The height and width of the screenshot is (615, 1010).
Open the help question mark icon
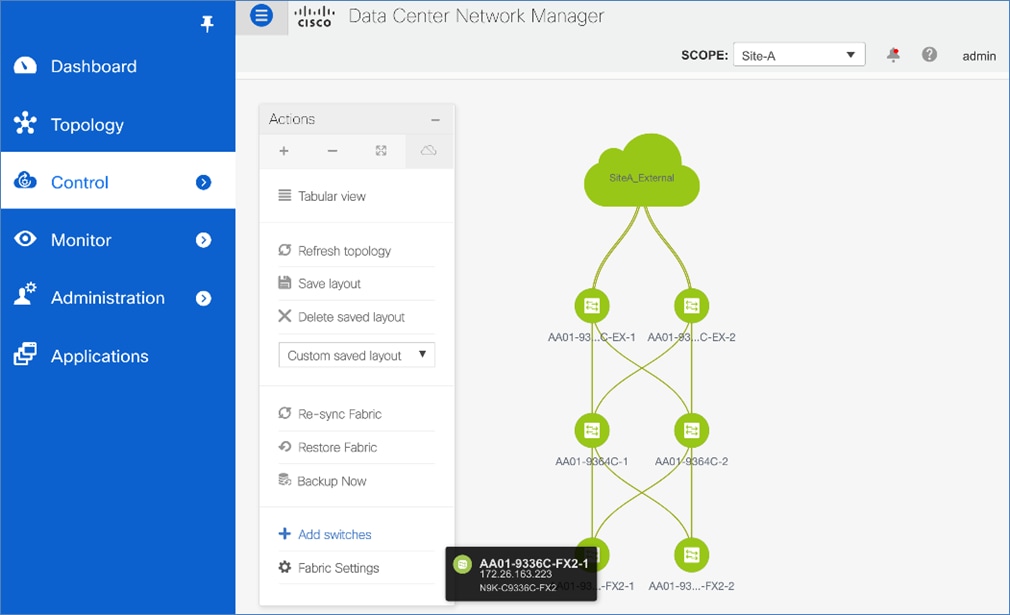[x=929, y=55]
